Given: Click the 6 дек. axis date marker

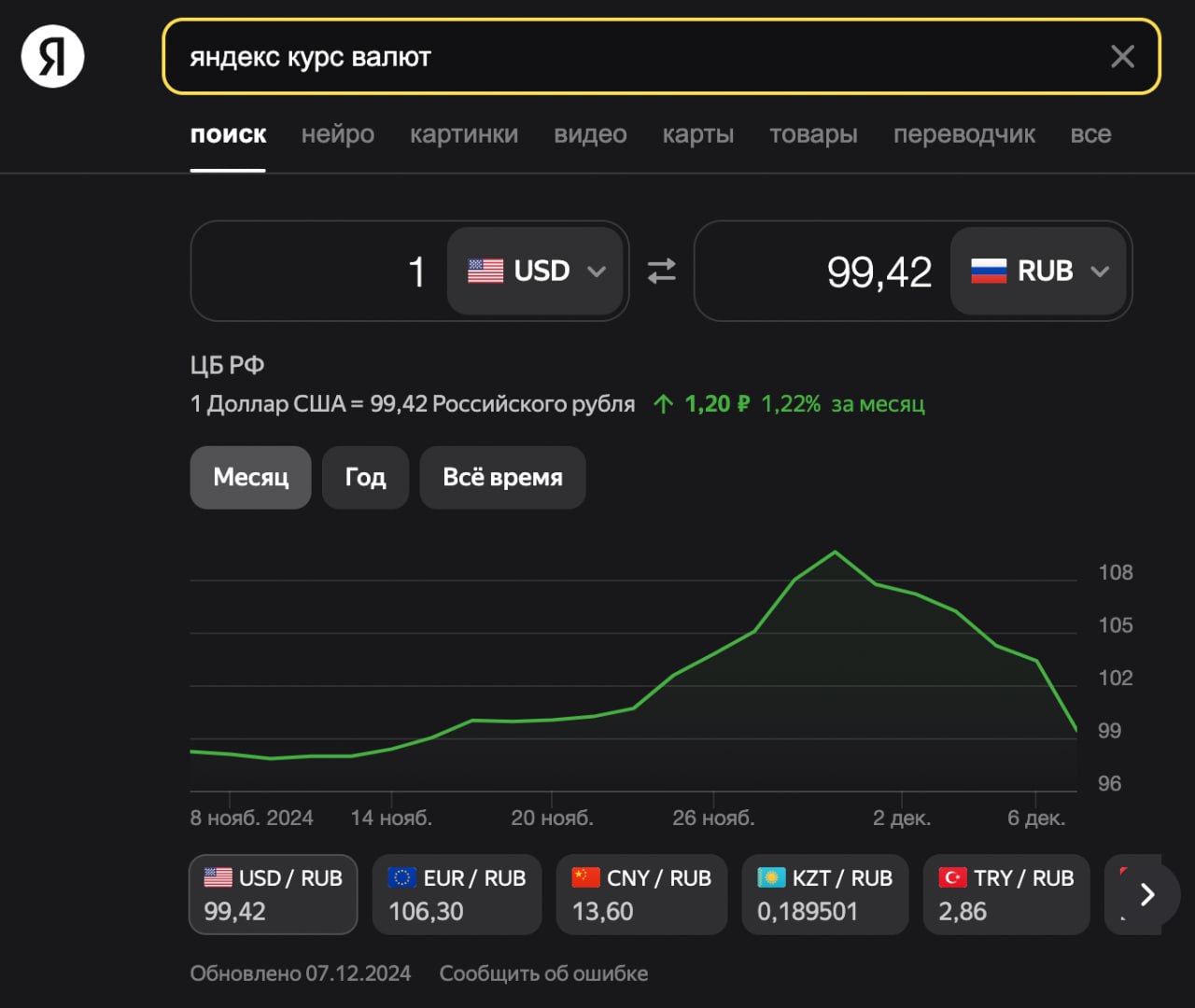Looking at the screenshot, I should tap(1035, 818).
